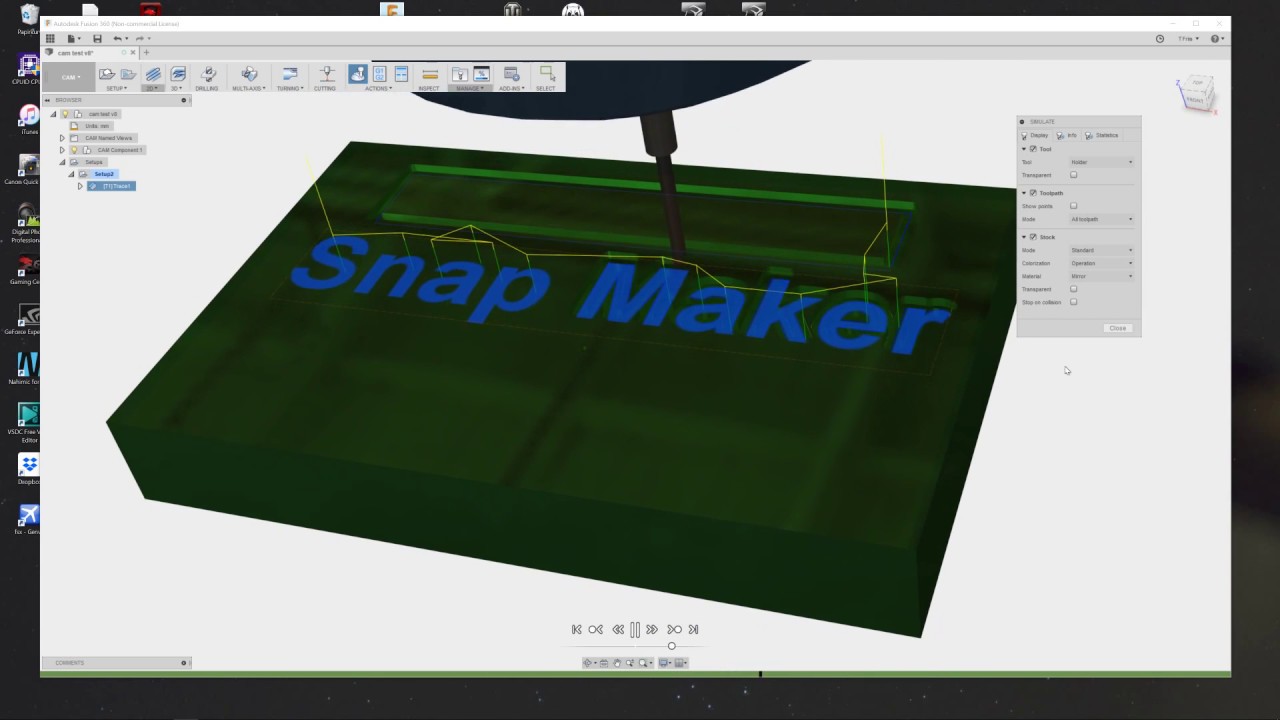1280x720 pixels.
Task: Click the 2D milling toolpath icon
Action: pyautogui.click(x=153, y=74)
